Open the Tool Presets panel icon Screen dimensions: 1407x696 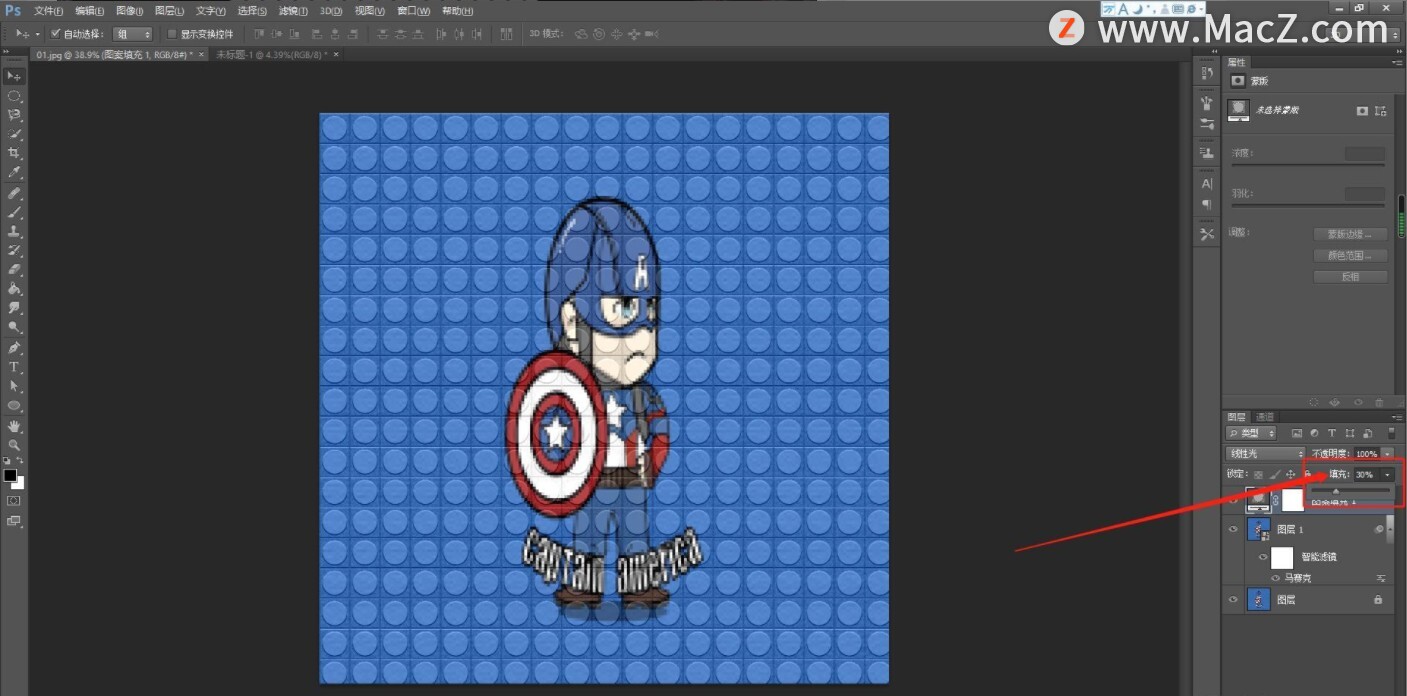(x=1207, y=234)
